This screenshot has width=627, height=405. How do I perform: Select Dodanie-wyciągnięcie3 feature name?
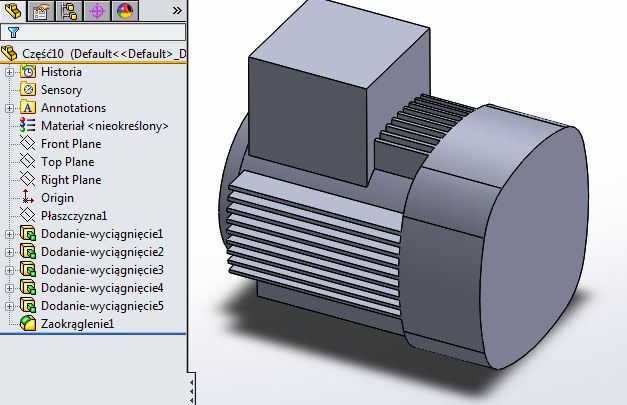(x=102, y=270)
